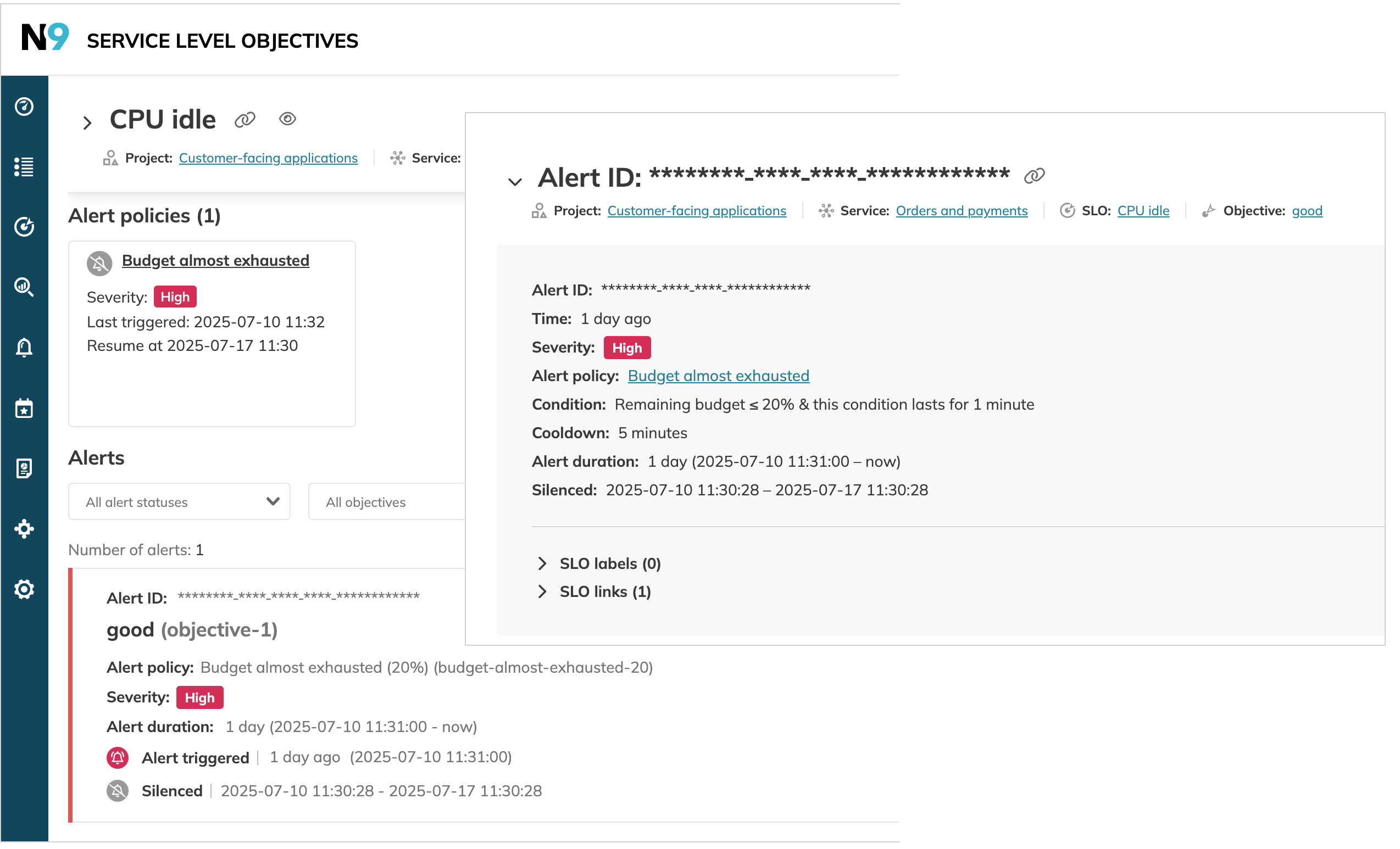Click the project icon beside CPU idle Project label
The width and height of the screenshot is (1400, 849).
[110, 158]
